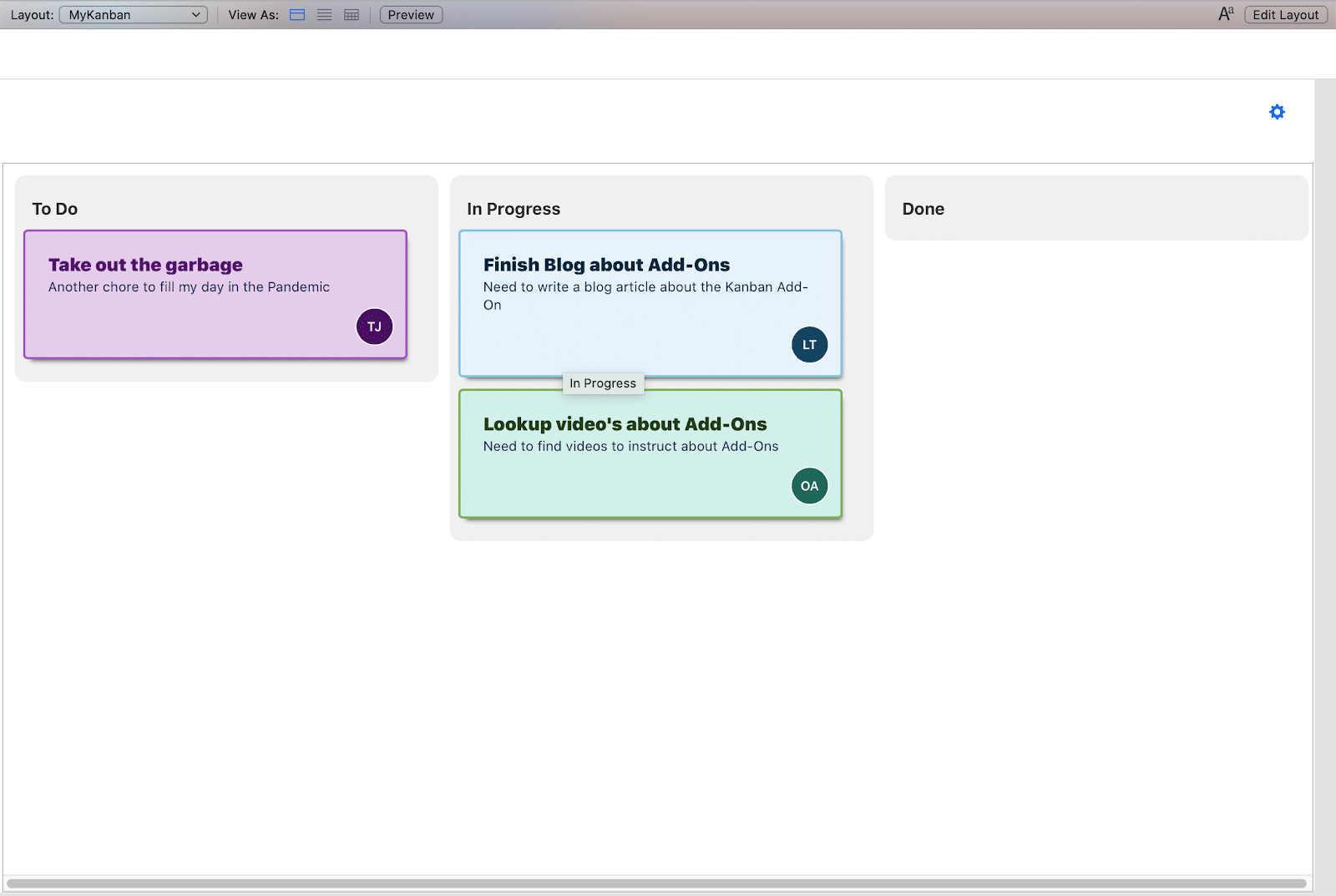Screen dimensions: 1336x896
Task: Click the To Do column header
Action: click(x=54, y=209)
